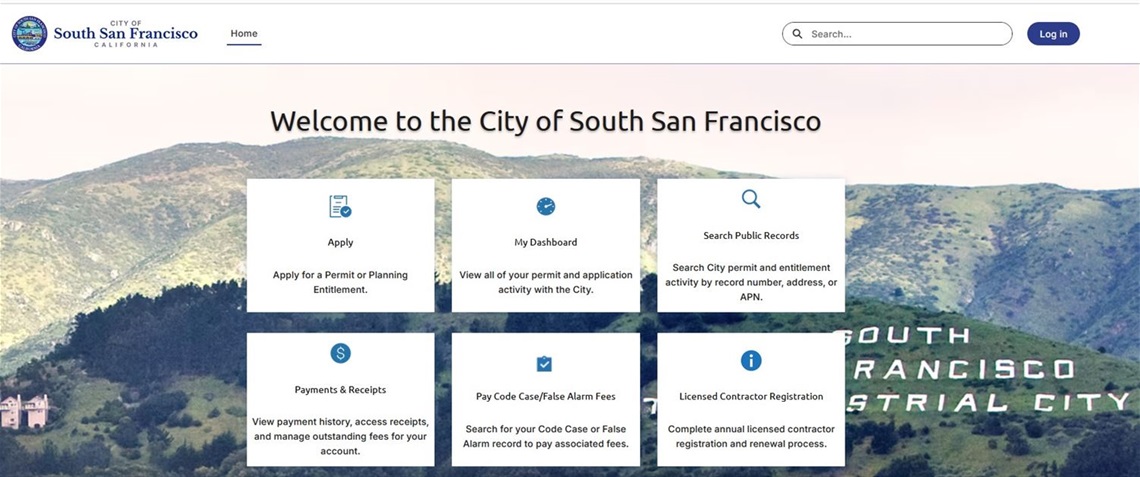Open the Apply card title

[340, 243]
